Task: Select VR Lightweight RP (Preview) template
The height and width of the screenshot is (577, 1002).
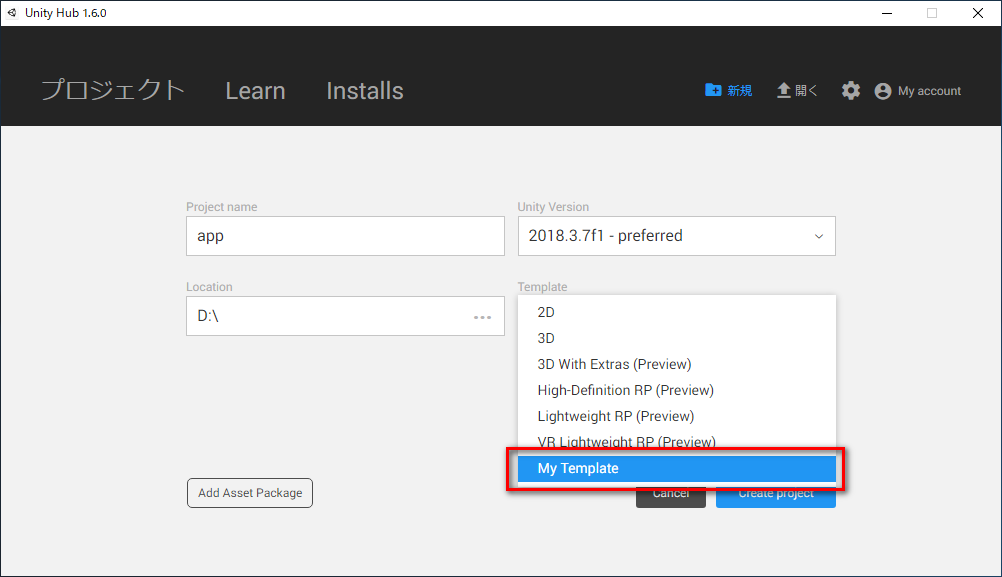Action: (677, 442)
